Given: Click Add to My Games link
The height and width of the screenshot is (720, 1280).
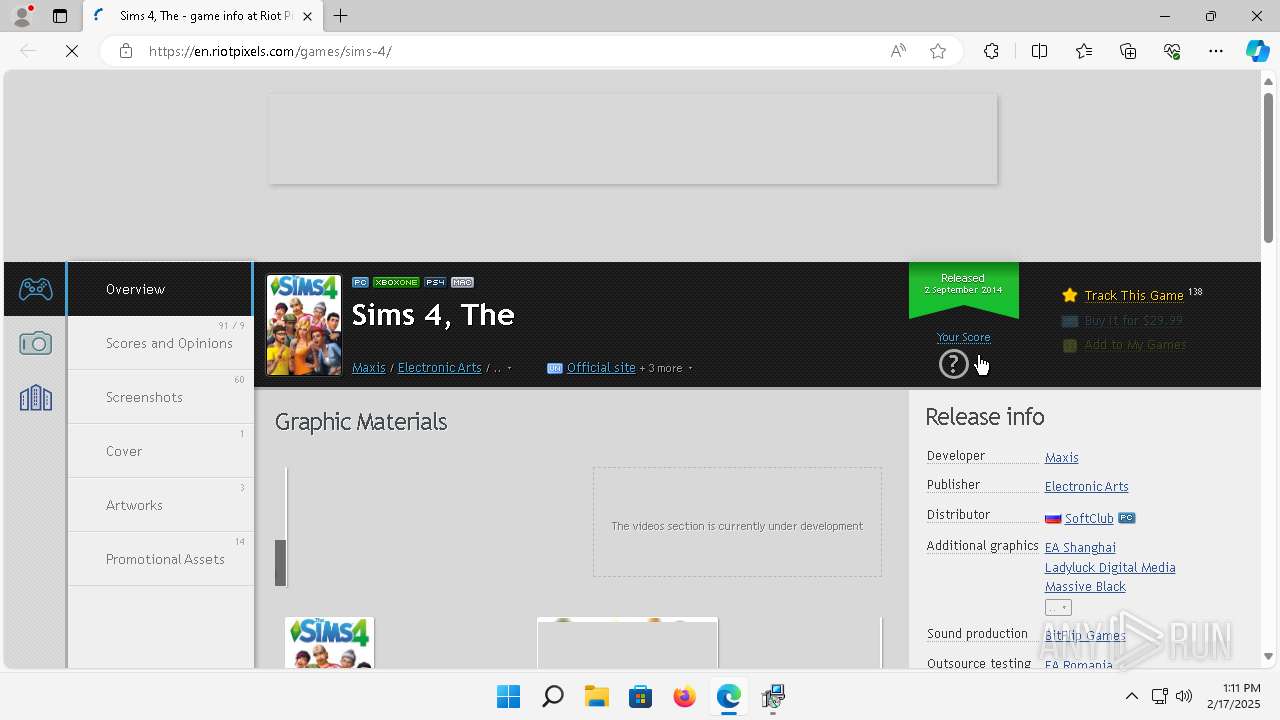Looking at the screenshot, I should [1135, 345].
